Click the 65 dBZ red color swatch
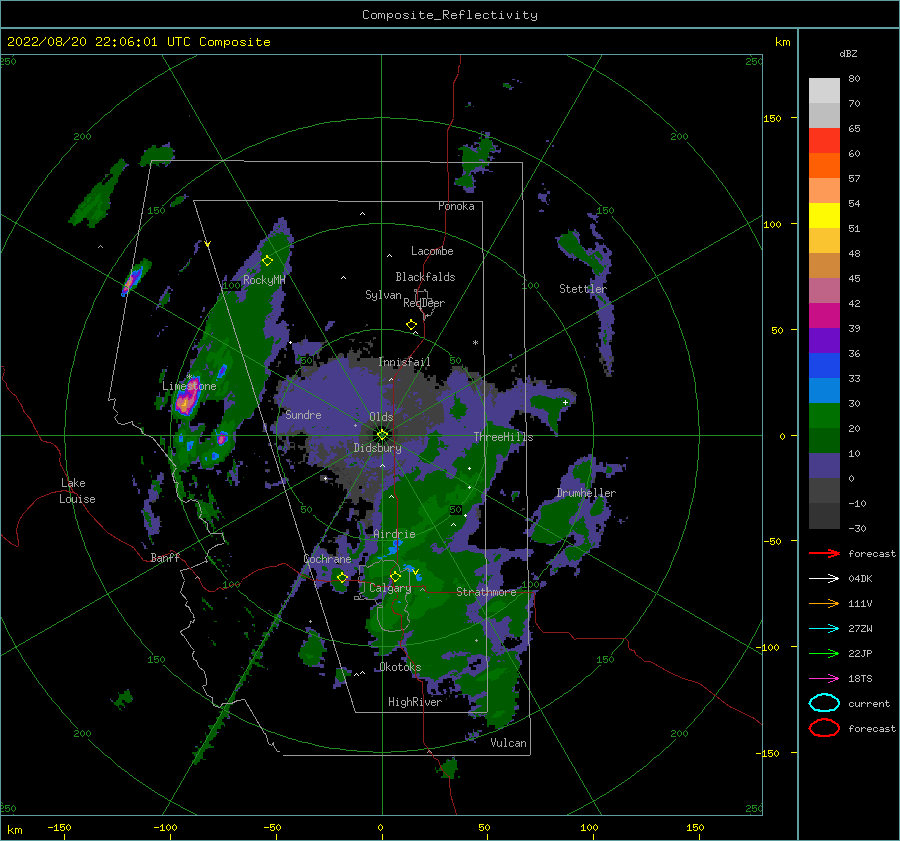The image size is (900, 841). point(824,141)
